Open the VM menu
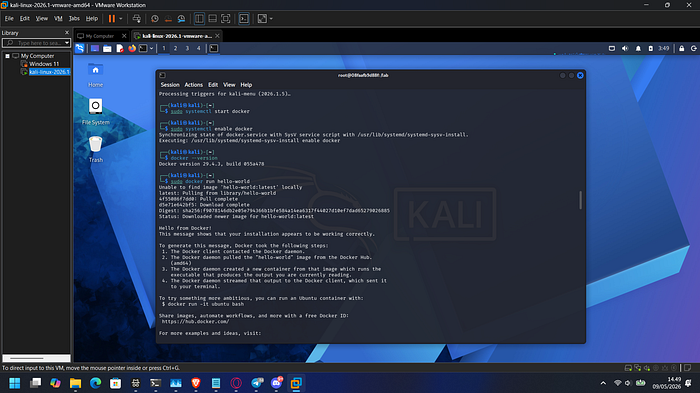Image resolution: width=700 pixels, height=393 pixels. coord(58,19)
